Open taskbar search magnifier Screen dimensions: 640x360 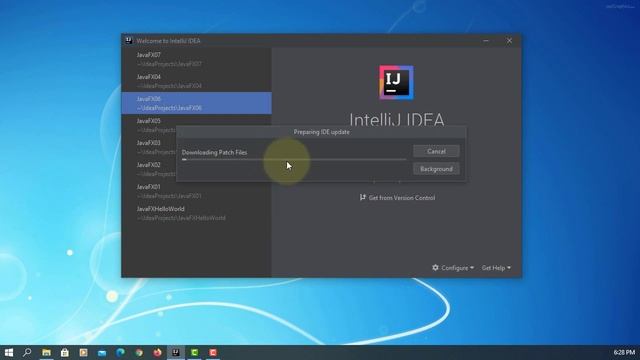(x=27, y=352)
